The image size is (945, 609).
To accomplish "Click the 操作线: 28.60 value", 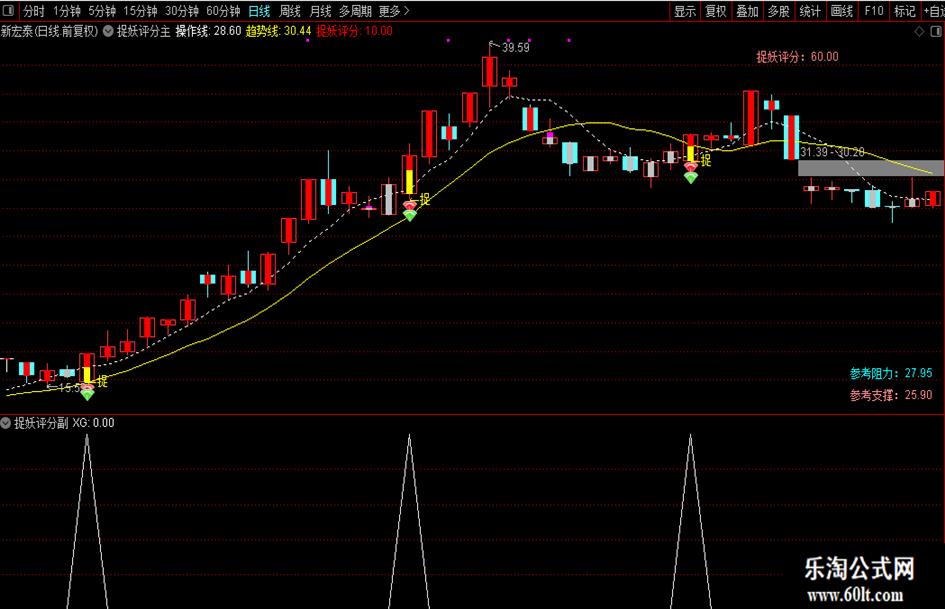I will [208, 31].
